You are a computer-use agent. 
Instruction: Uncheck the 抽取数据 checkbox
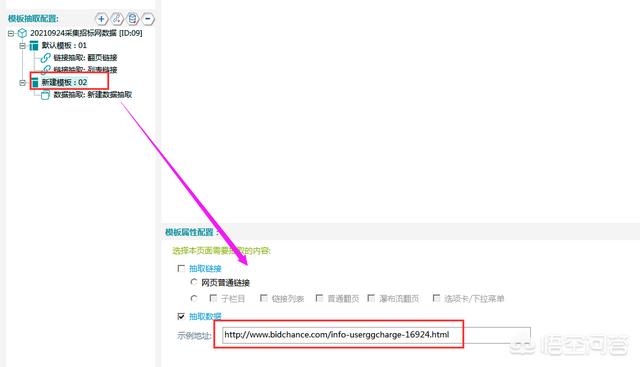coord(181,316)
